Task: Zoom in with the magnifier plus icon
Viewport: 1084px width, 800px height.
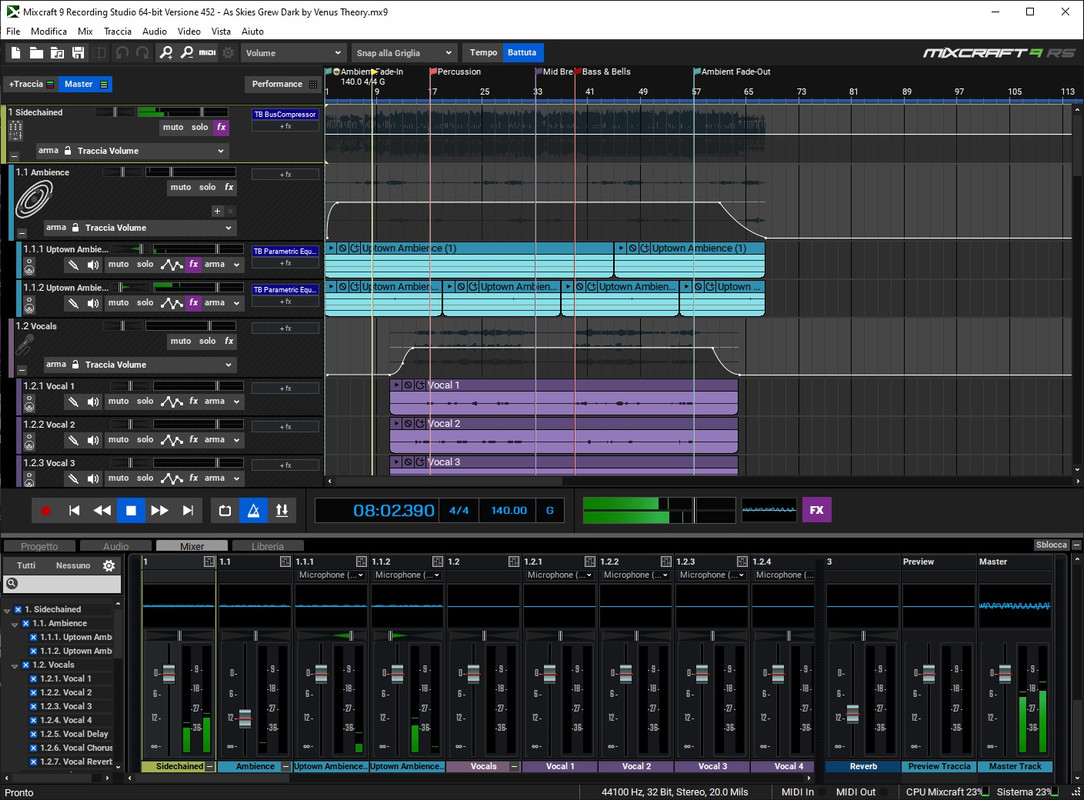Action: (167, 53)
